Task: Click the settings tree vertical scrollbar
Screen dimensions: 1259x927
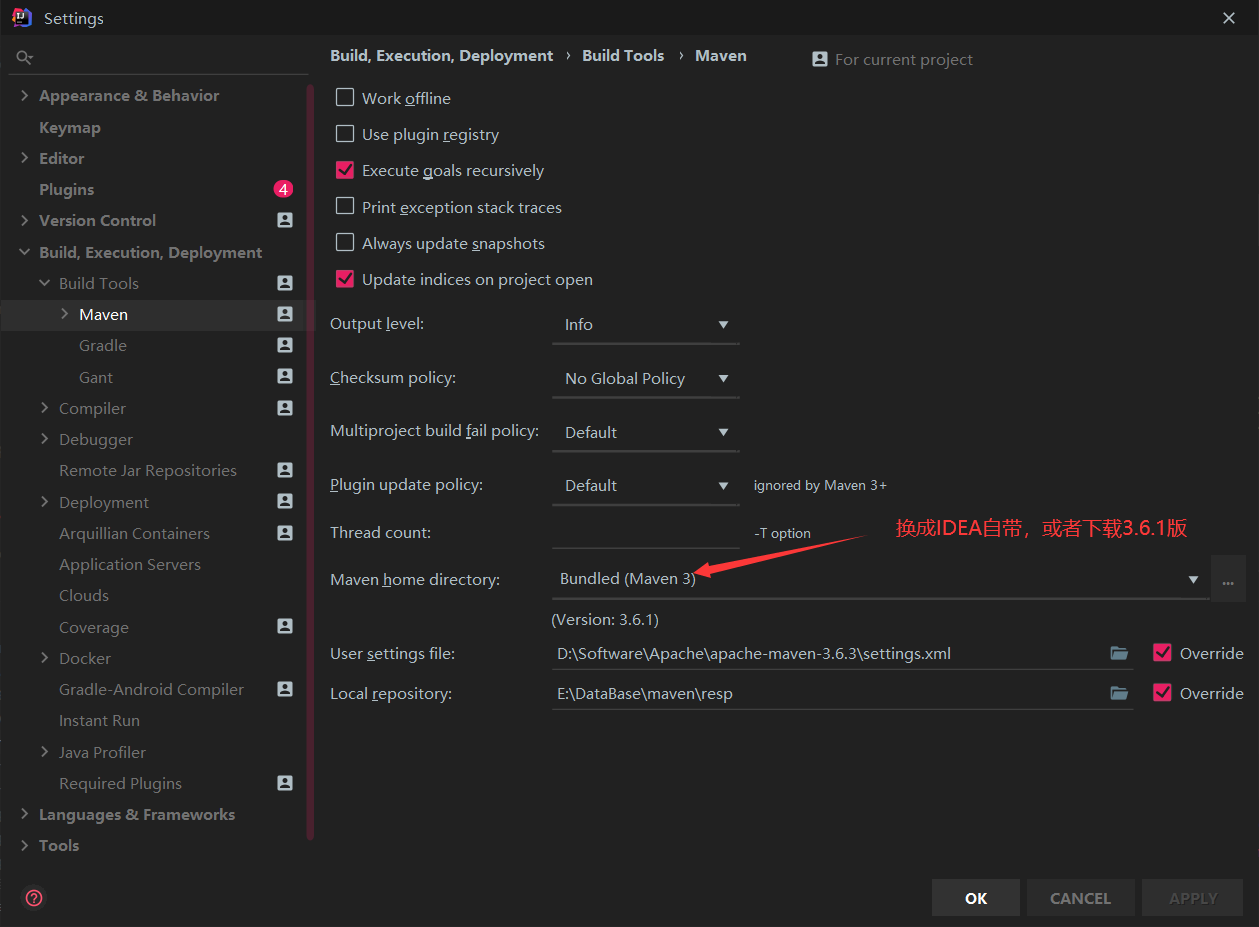Action: click(310, 460)
